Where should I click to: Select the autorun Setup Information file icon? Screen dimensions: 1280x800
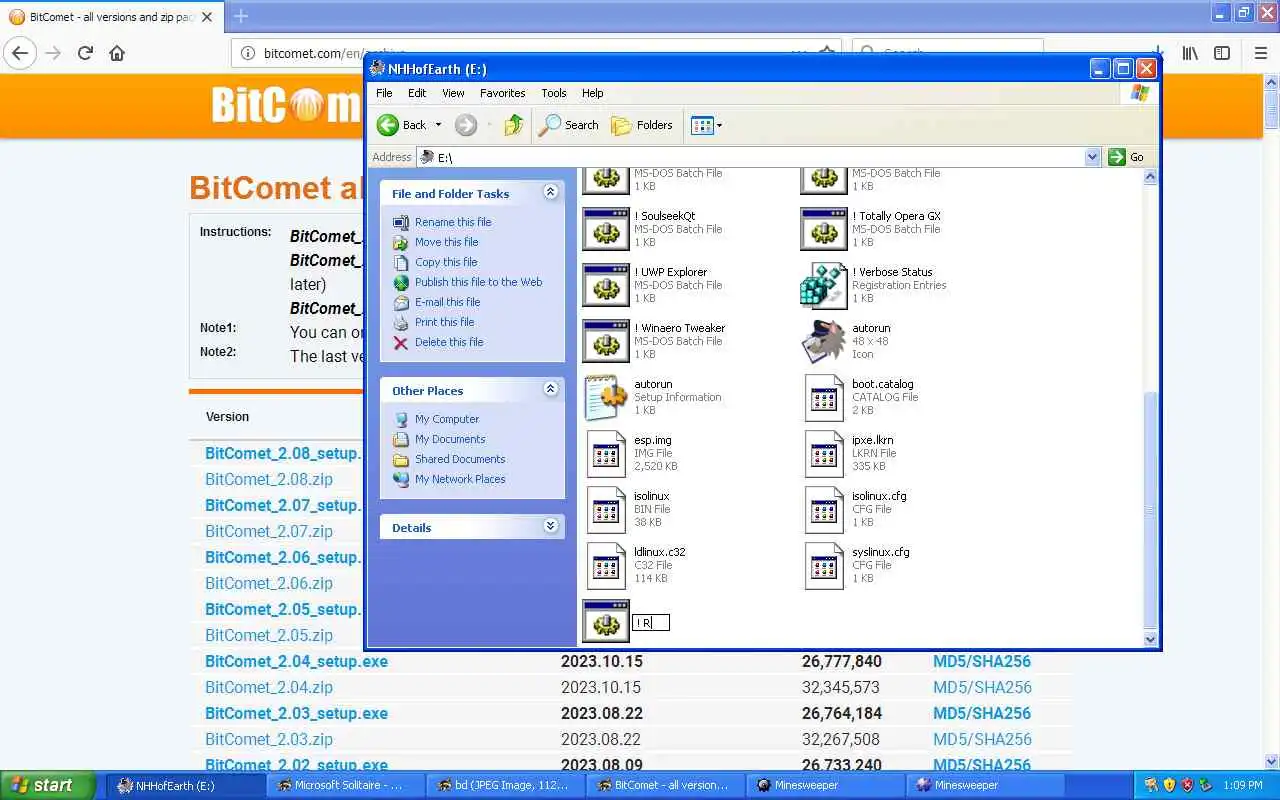click(605, 398)
